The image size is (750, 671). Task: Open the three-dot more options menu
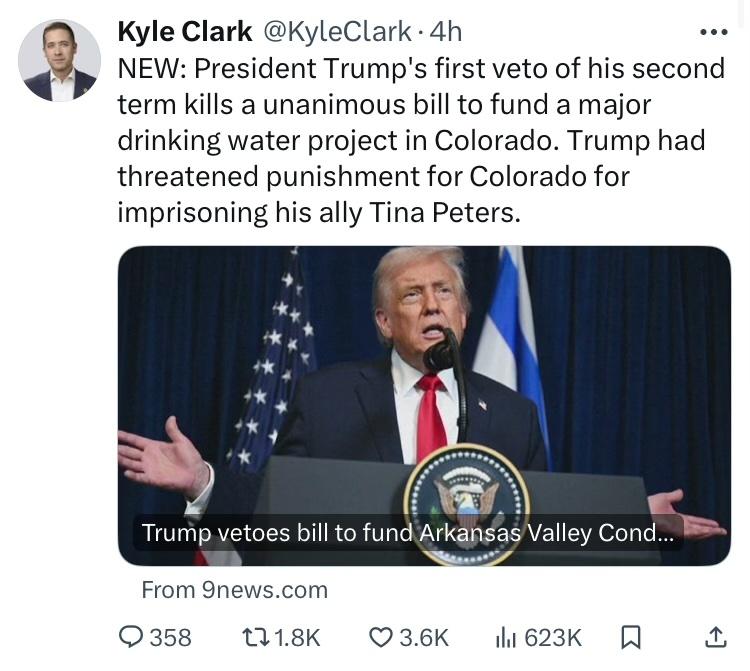pos(714,32)
